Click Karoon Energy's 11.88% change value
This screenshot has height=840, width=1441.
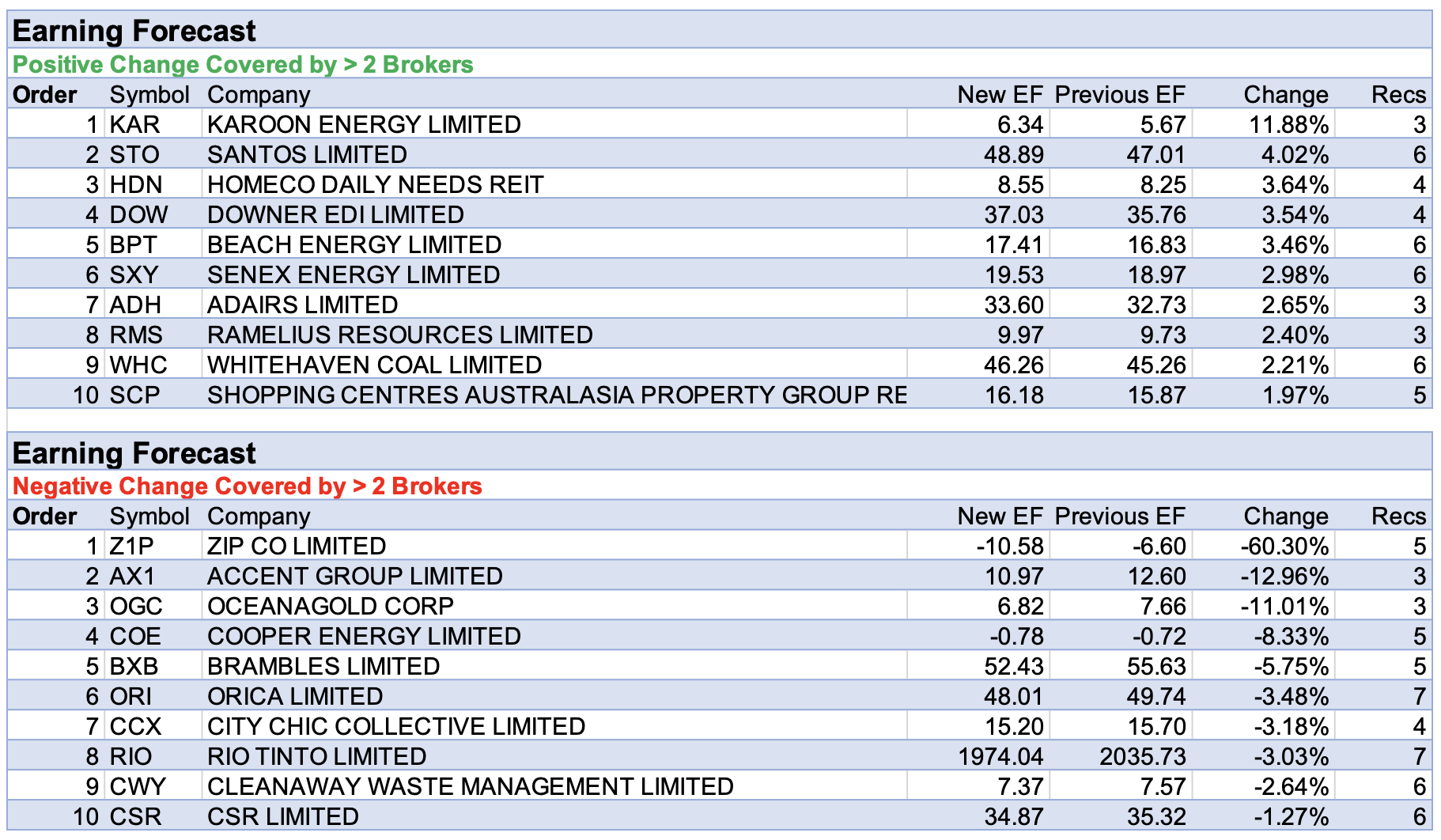[1288, 124]
